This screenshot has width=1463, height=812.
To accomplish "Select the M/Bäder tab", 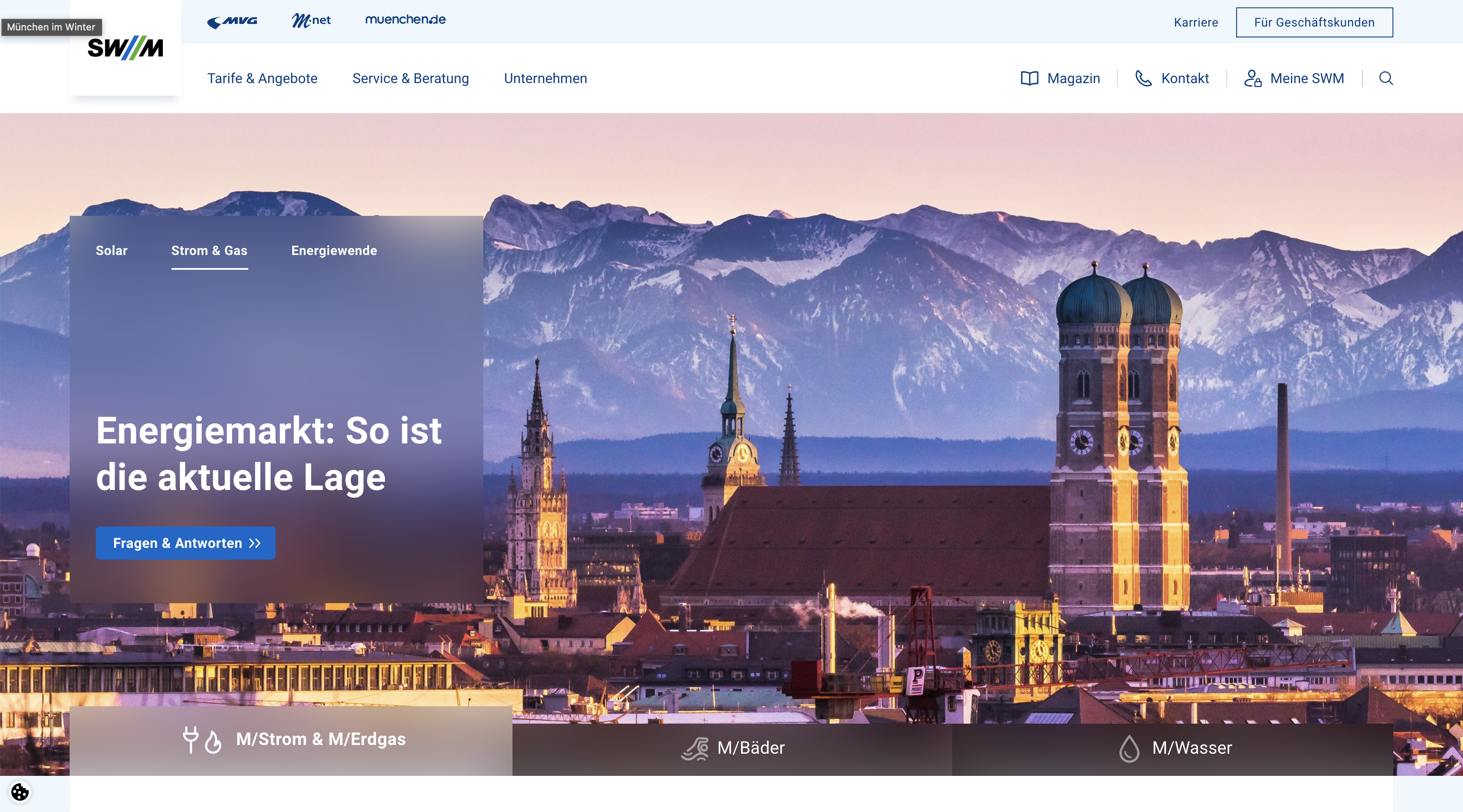I will pos(732,749).
